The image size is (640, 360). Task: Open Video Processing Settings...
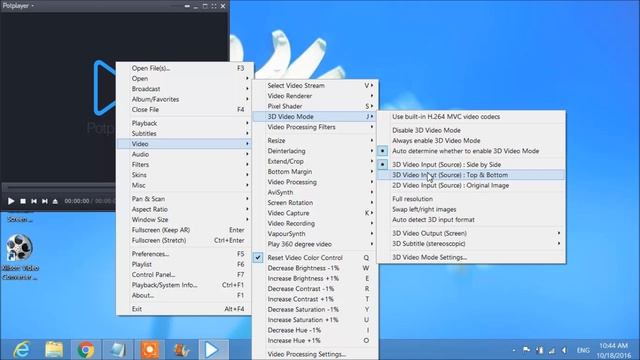(315, 354)
